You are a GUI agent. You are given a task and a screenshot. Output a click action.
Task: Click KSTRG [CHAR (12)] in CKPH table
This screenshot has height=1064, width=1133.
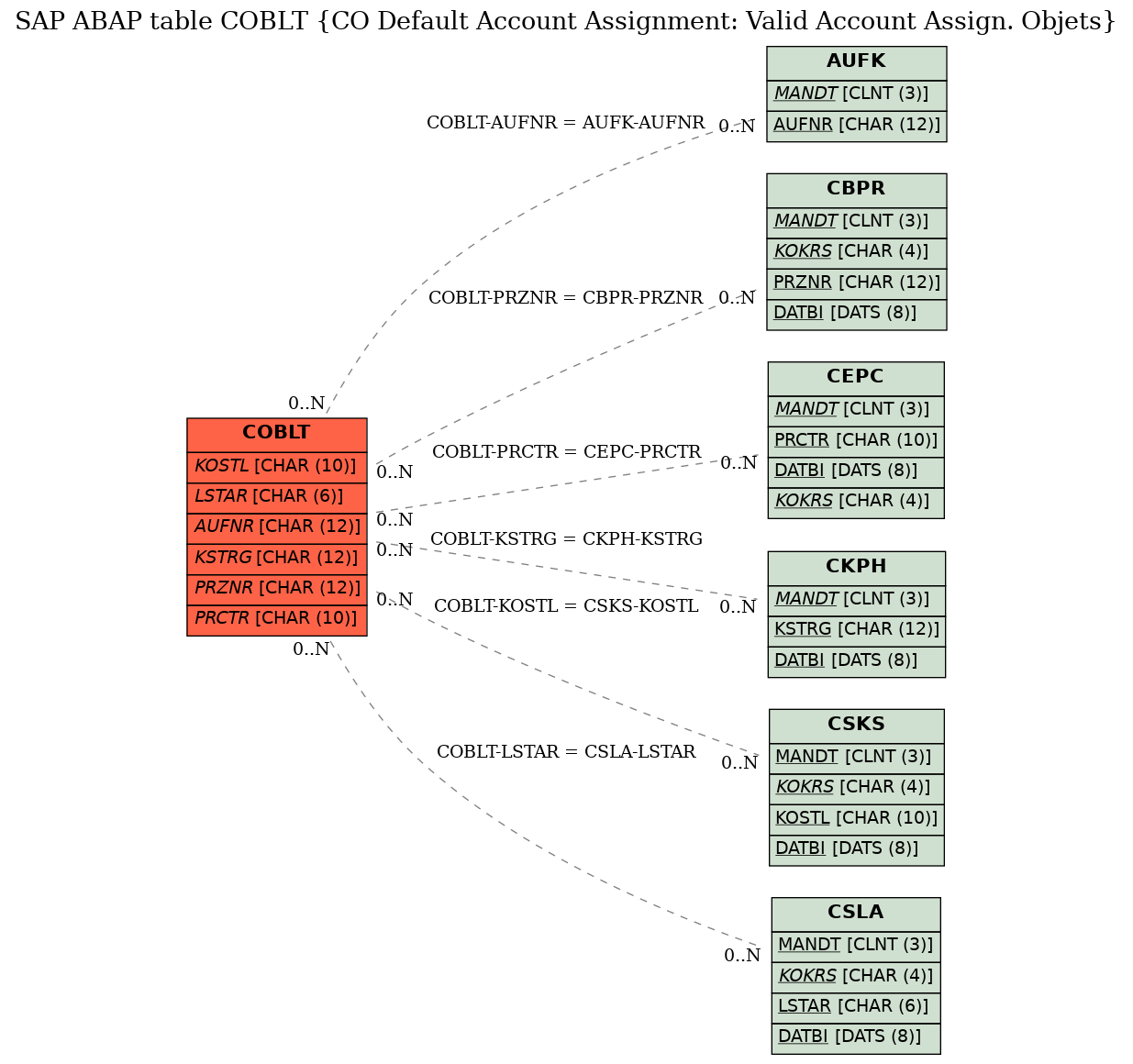click(857, 630)
